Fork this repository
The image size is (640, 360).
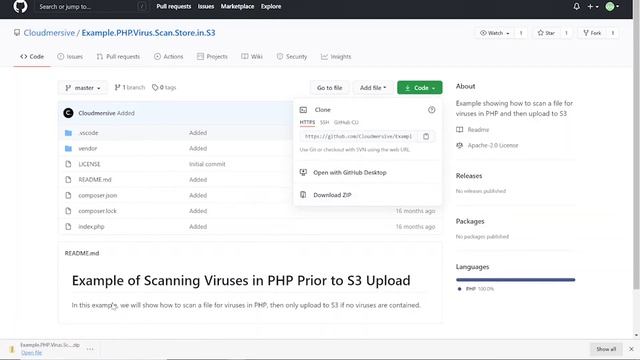coord(592,33)
